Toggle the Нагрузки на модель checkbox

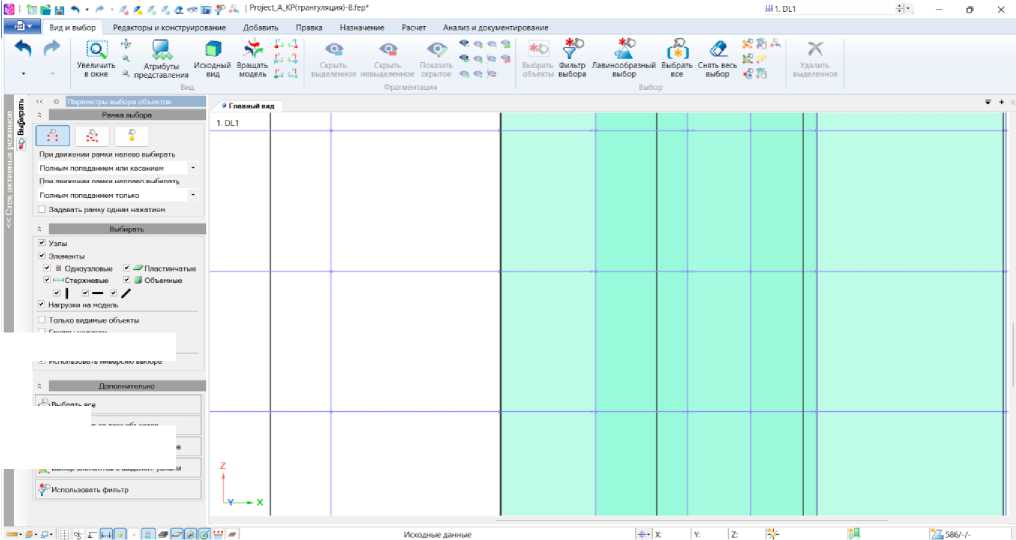coord(42,304)
